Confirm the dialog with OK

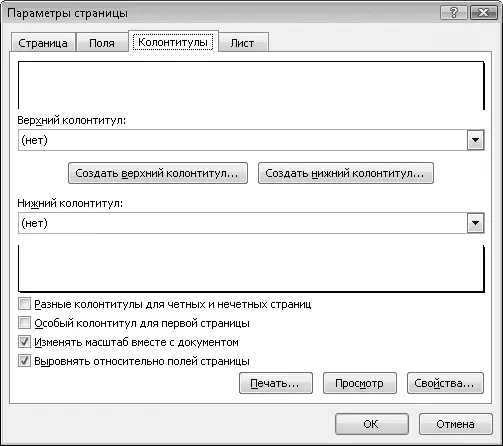(372, 424)
